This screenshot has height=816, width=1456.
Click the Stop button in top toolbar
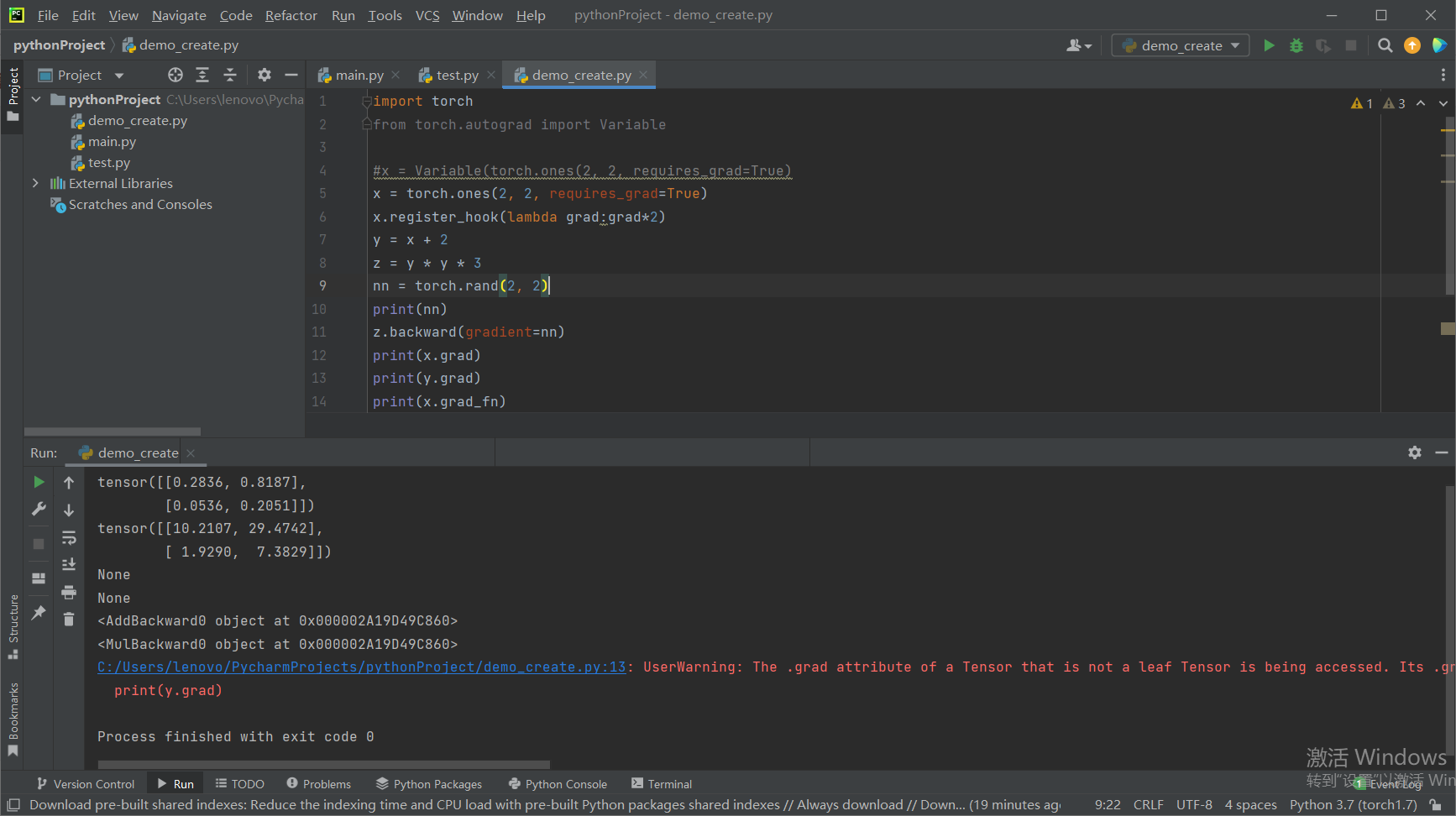[x=1350, y=45]
